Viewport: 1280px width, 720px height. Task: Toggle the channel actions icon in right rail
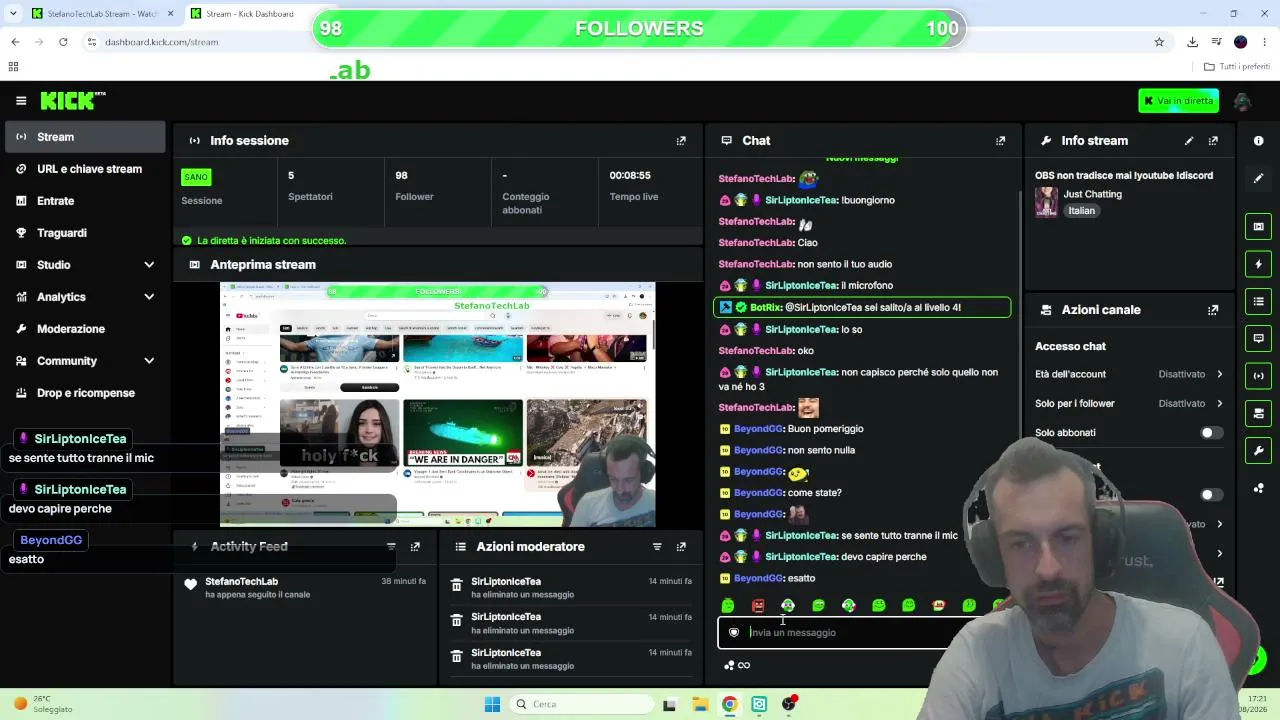1258,413
